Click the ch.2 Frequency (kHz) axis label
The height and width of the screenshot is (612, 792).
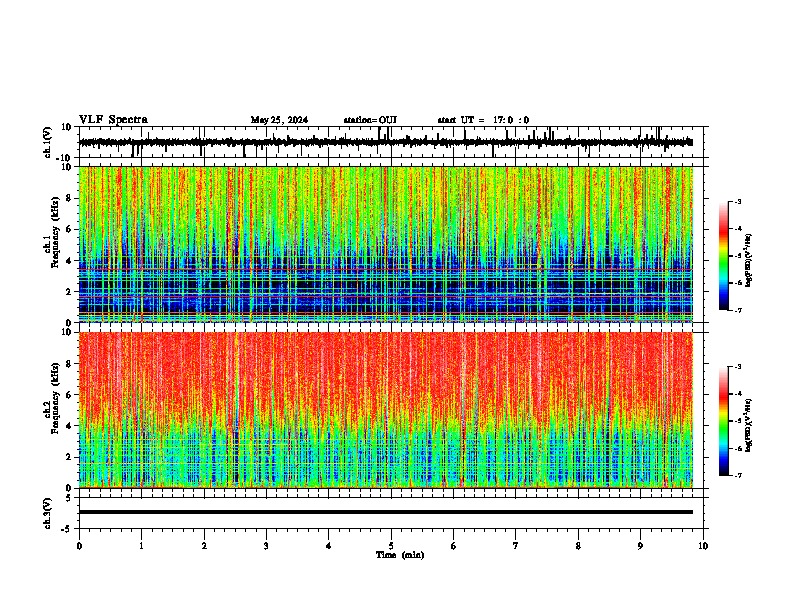click(55, 398)
